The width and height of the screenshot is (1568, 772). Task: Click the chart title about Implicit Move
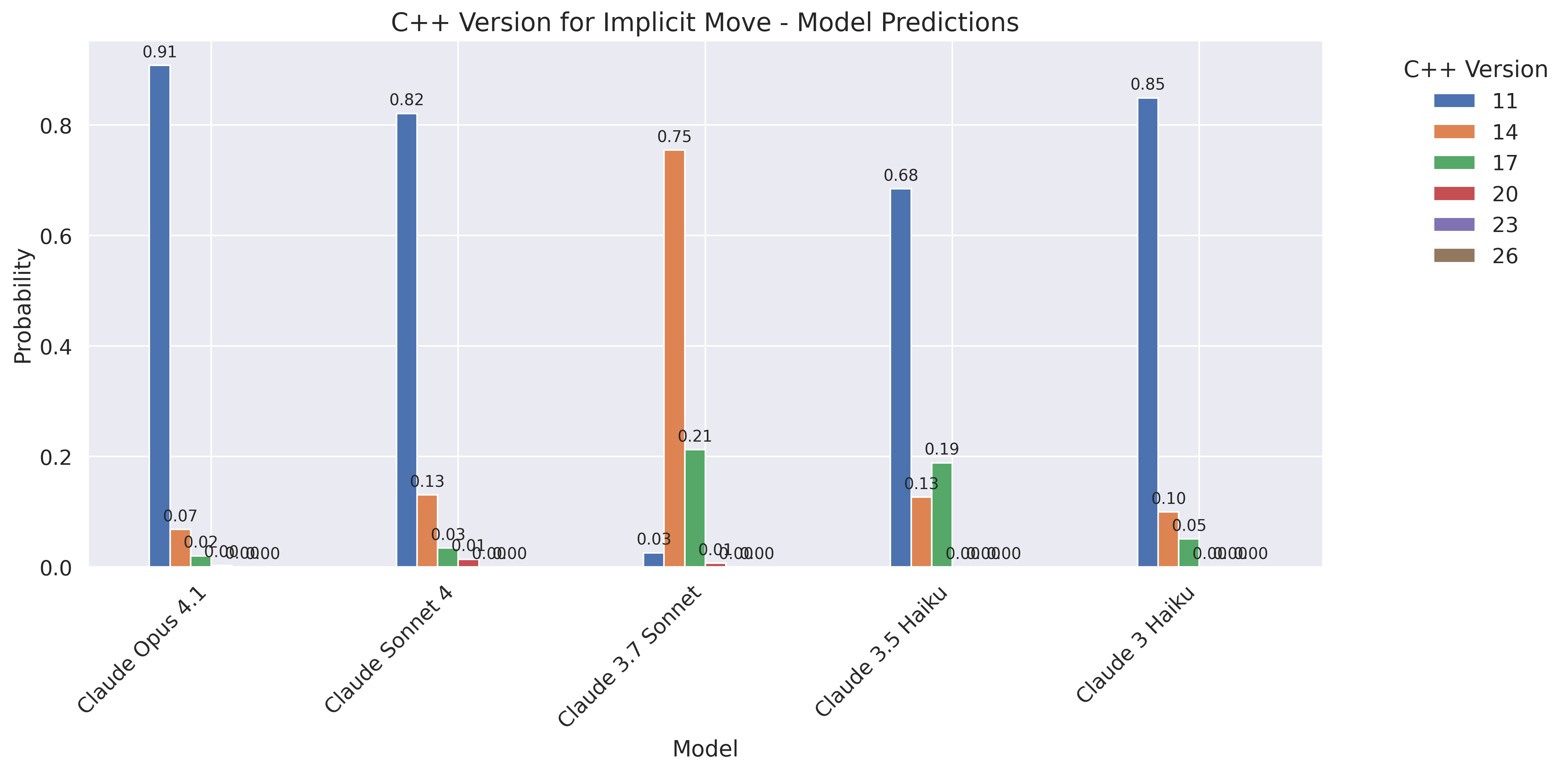(704, 23)
